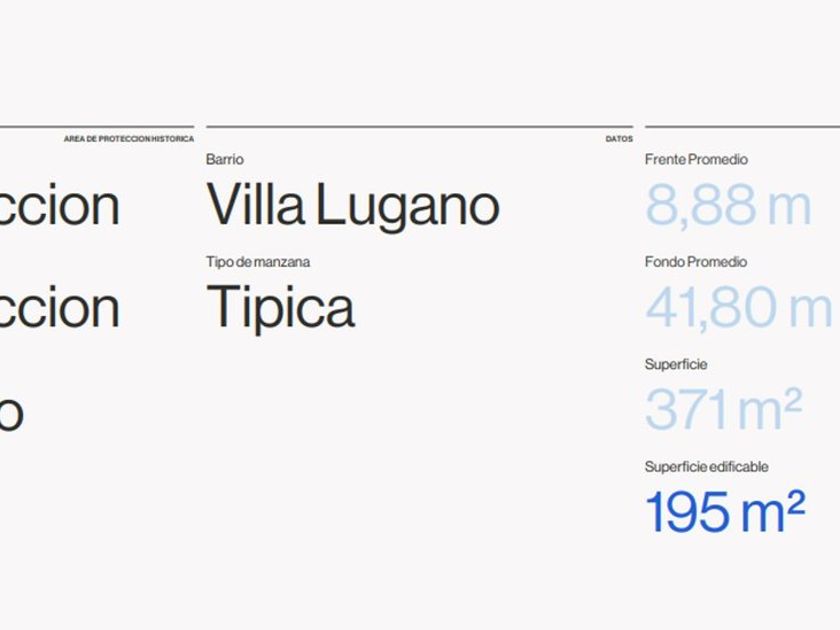The image size is (840, 630).
Task: Select the 8,88 m frontage value
Action: tap(727, 205)
